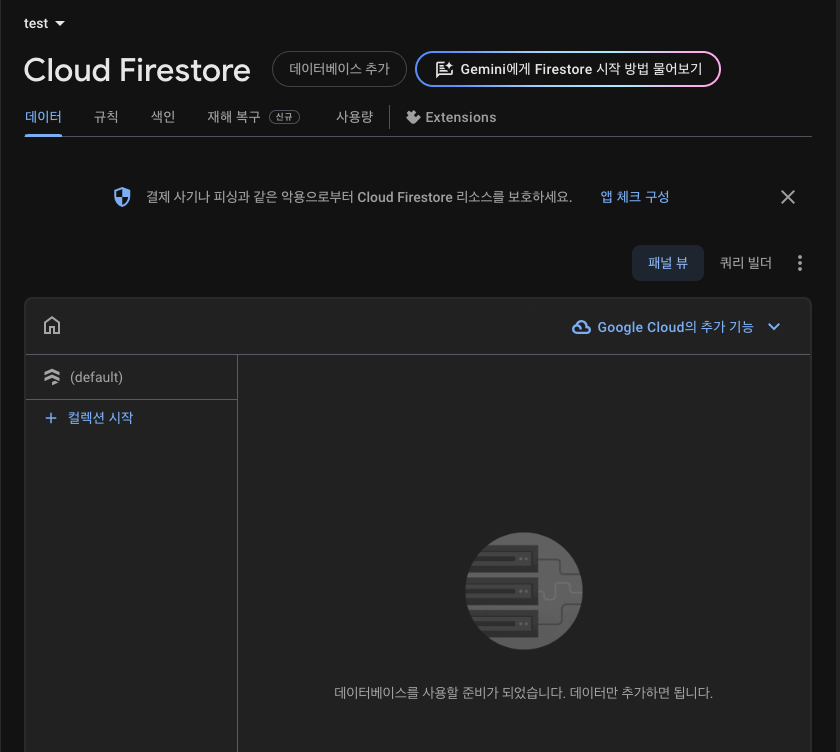Go to the 재해 복구 tab
This screenshot has width=840, height=752.
point(253,117)
